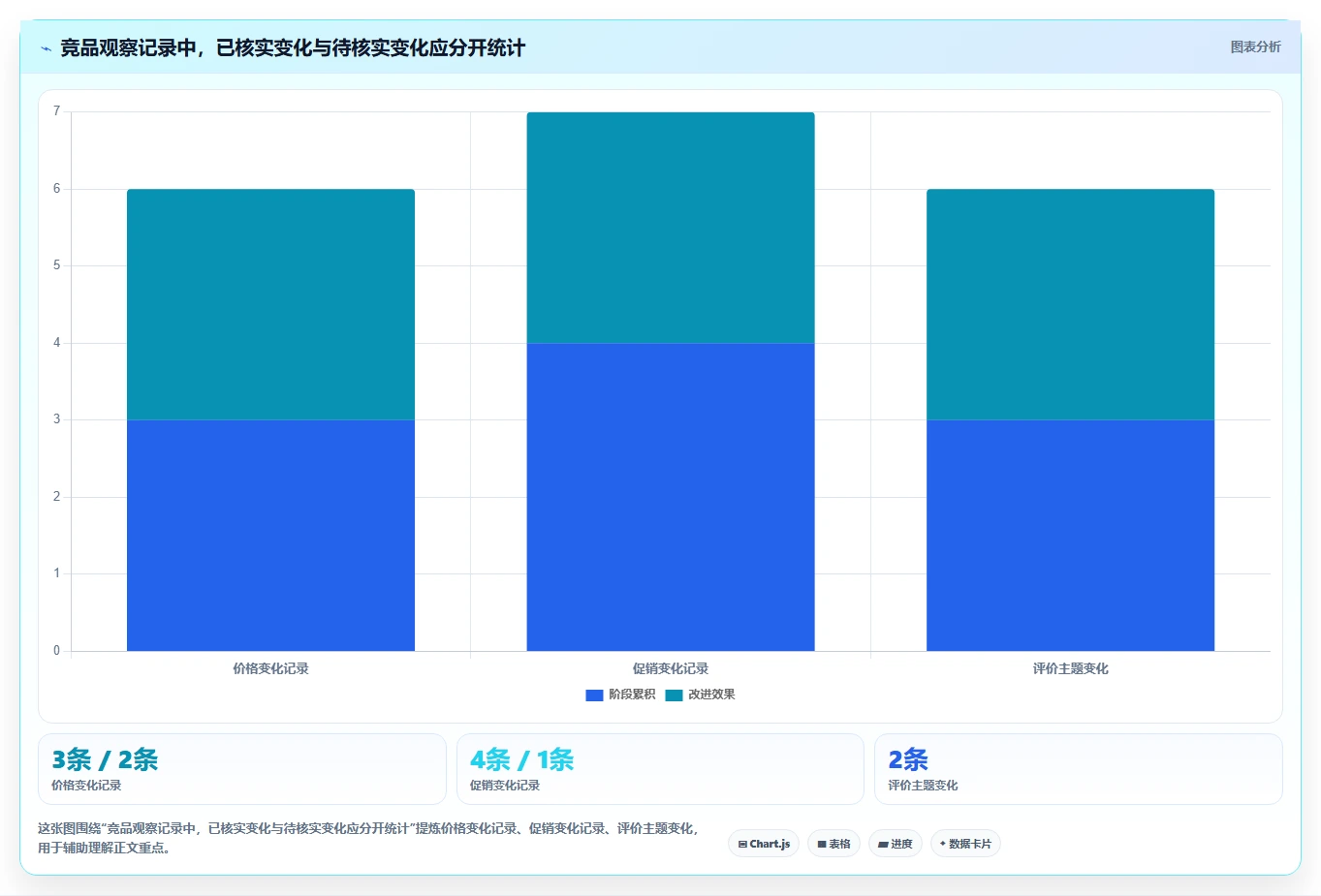Viewport: 1321px width, 896px height.
Task: Click the 改进效果 legend label
Action: pos(711,695)
